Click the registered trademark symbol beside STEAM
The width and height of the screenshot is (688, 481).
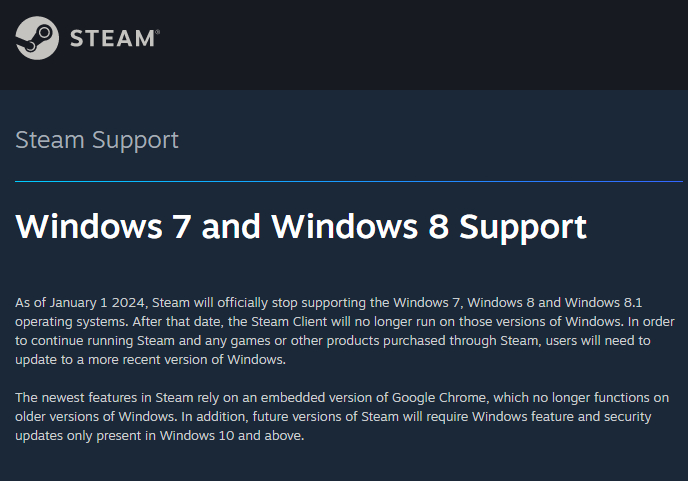coord(157,32)
